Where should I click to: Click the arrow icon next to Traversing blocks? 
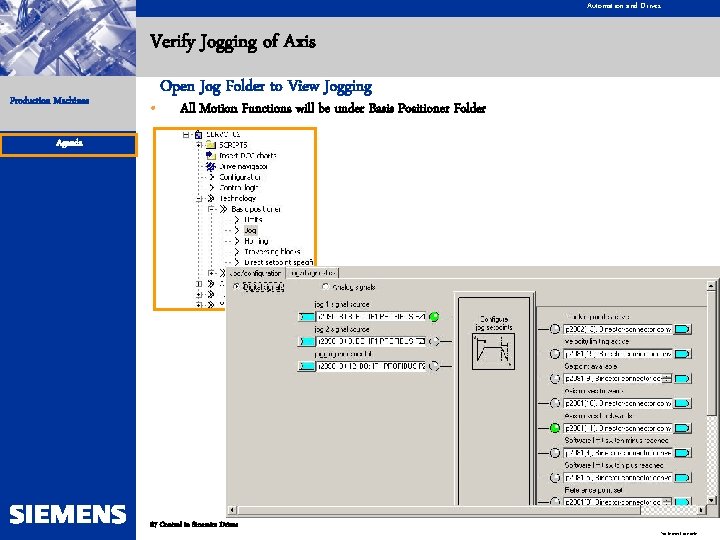point(237,252)
